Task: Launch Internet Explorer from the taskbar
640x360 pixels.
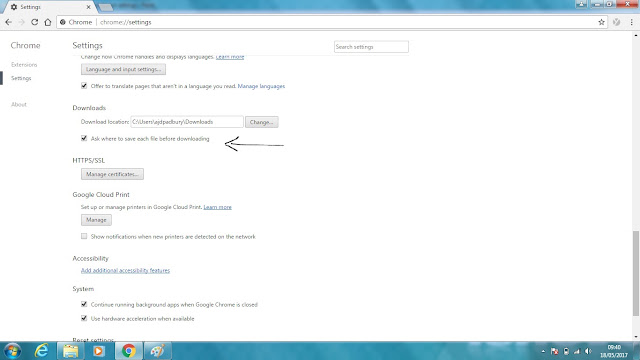Action: 42,351
